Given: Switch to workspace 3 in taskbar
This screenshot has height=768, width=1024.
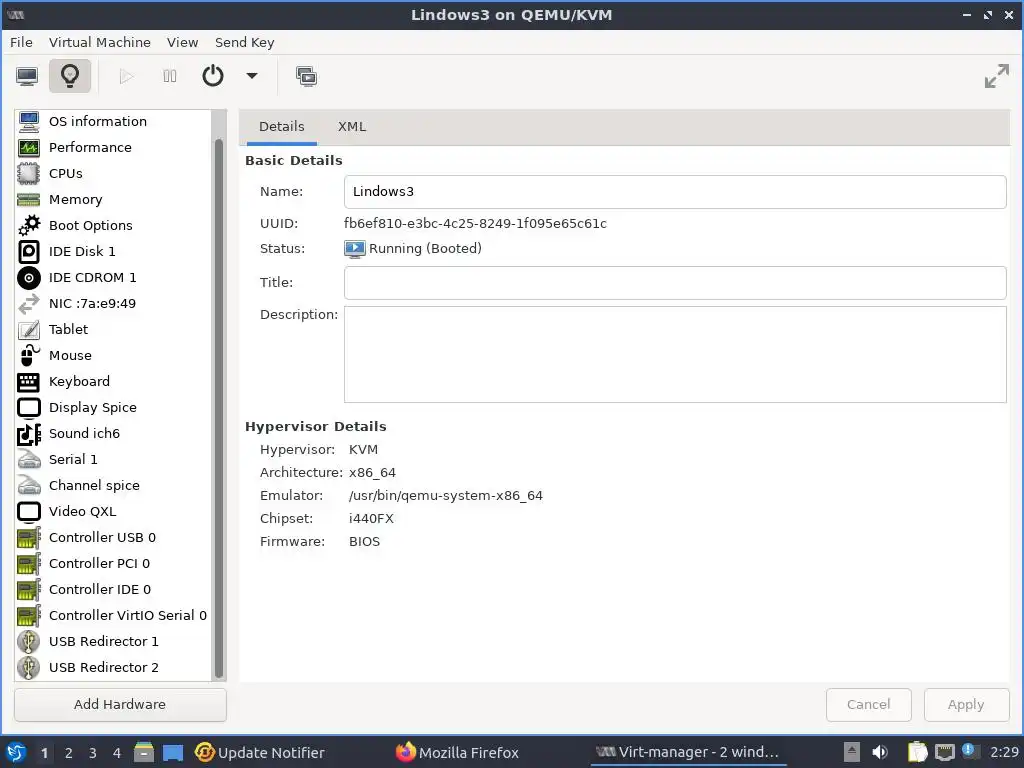Looking at the screenshot, I should pyautogui.click(x=93, y=753).
